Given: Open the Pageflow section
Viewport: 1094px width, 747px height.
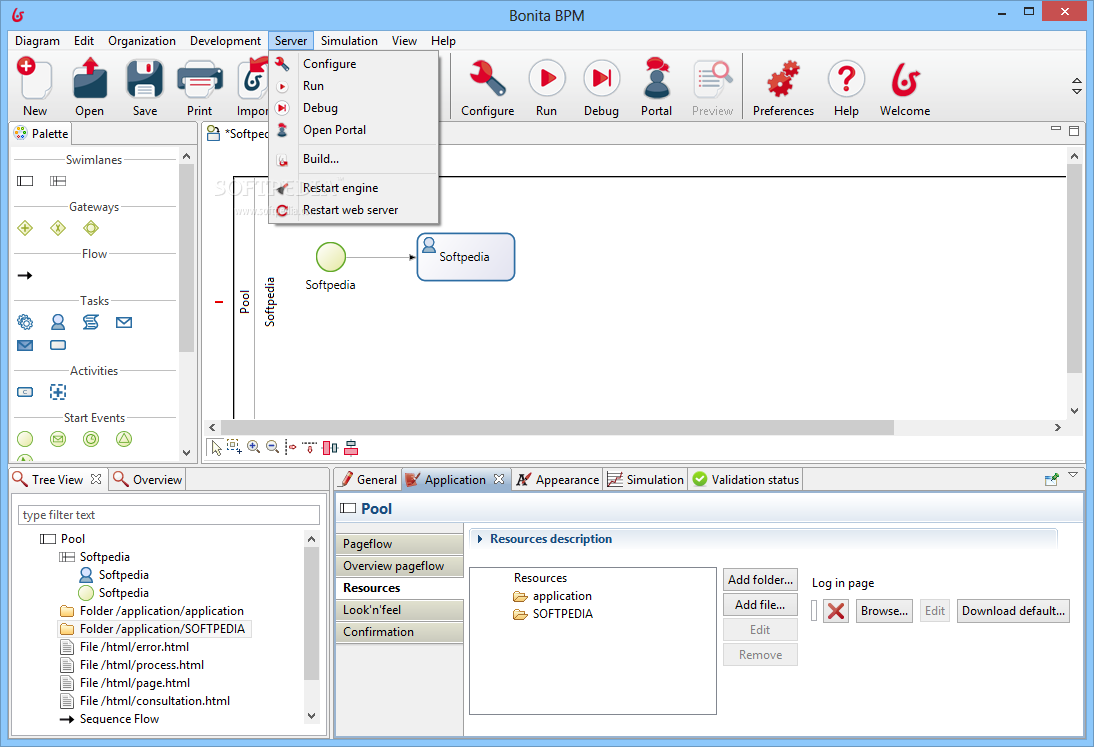Looking at the screenshot, I should tap(400, 544).
